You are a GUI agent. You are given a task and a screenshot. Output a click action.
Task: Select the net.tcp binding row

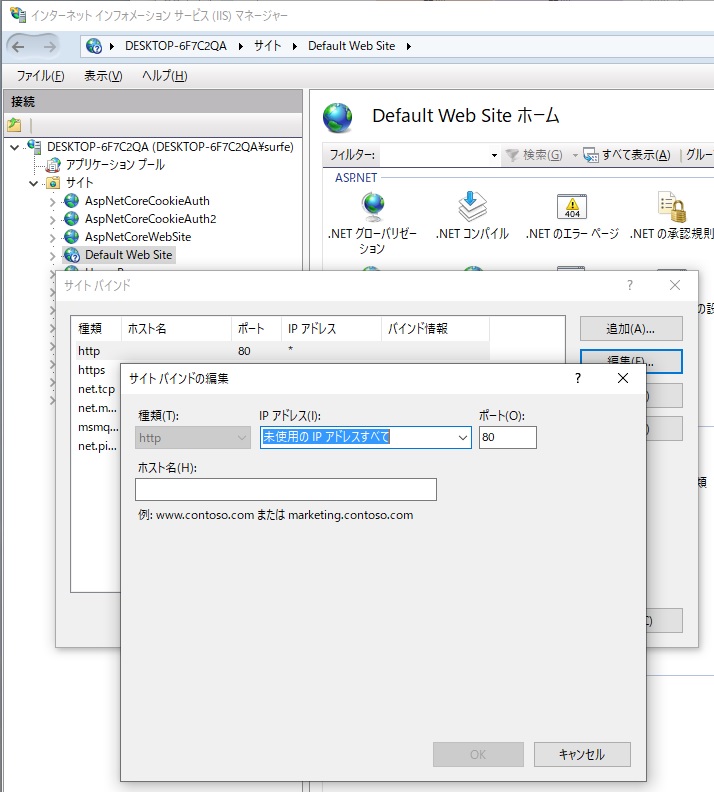[x=96, y=389]
